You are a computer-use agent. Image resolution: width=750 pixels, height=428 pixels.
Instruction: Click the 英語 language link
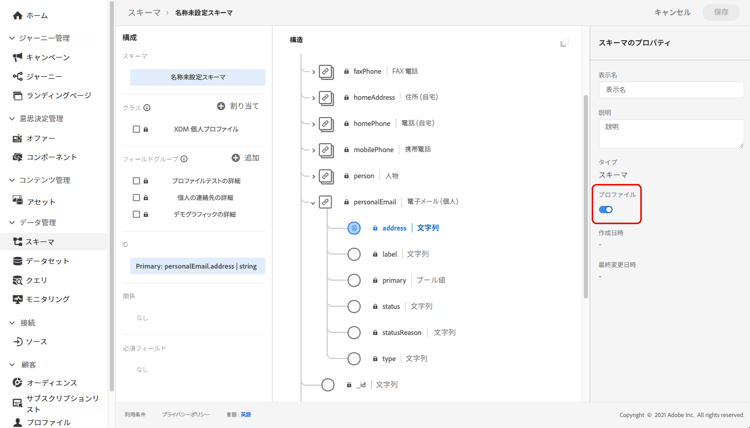click(x=245, y=415)
